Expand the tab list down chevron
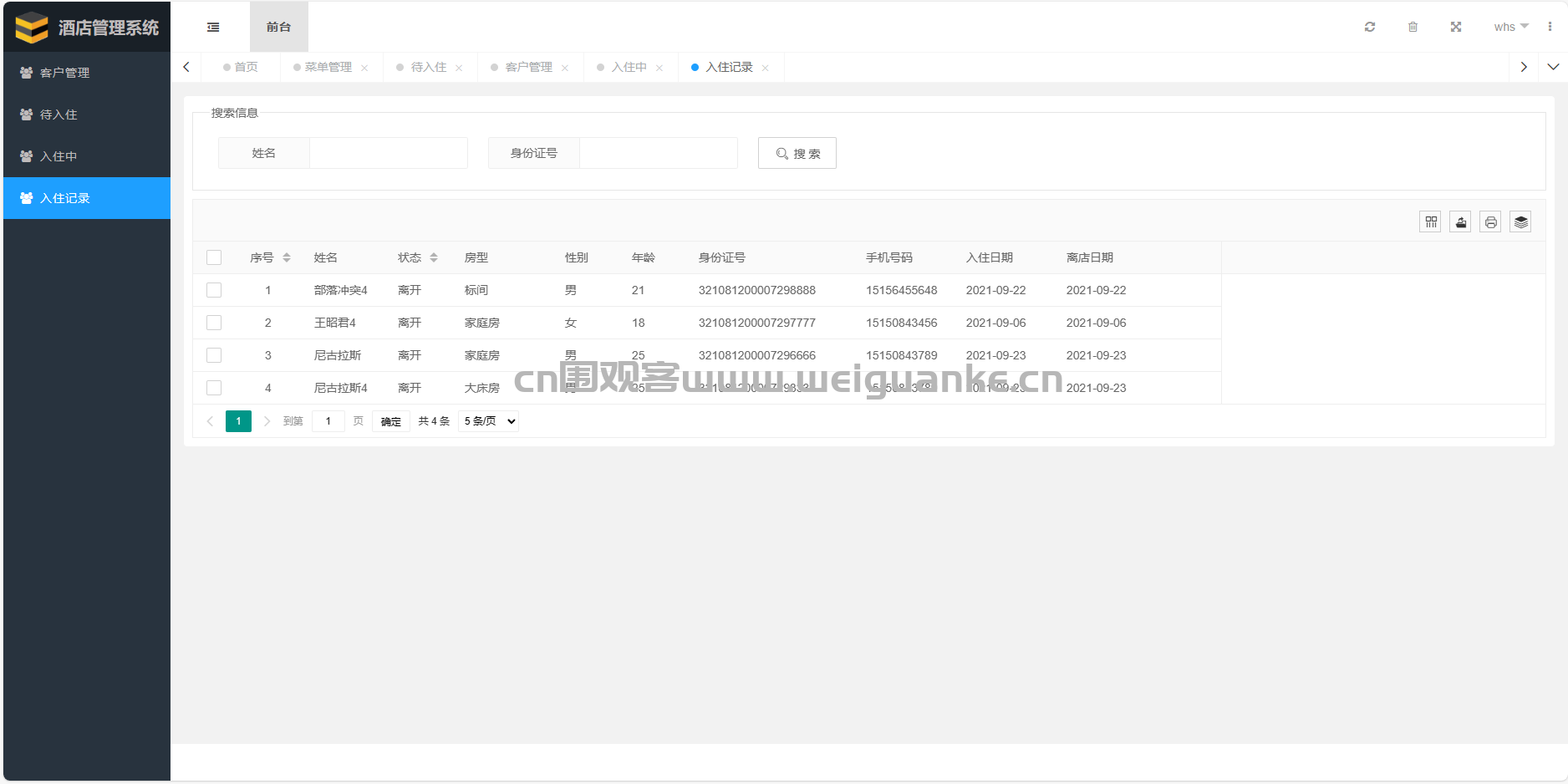This screenshot has width=1568, height=784. [x=1553, y=67]
